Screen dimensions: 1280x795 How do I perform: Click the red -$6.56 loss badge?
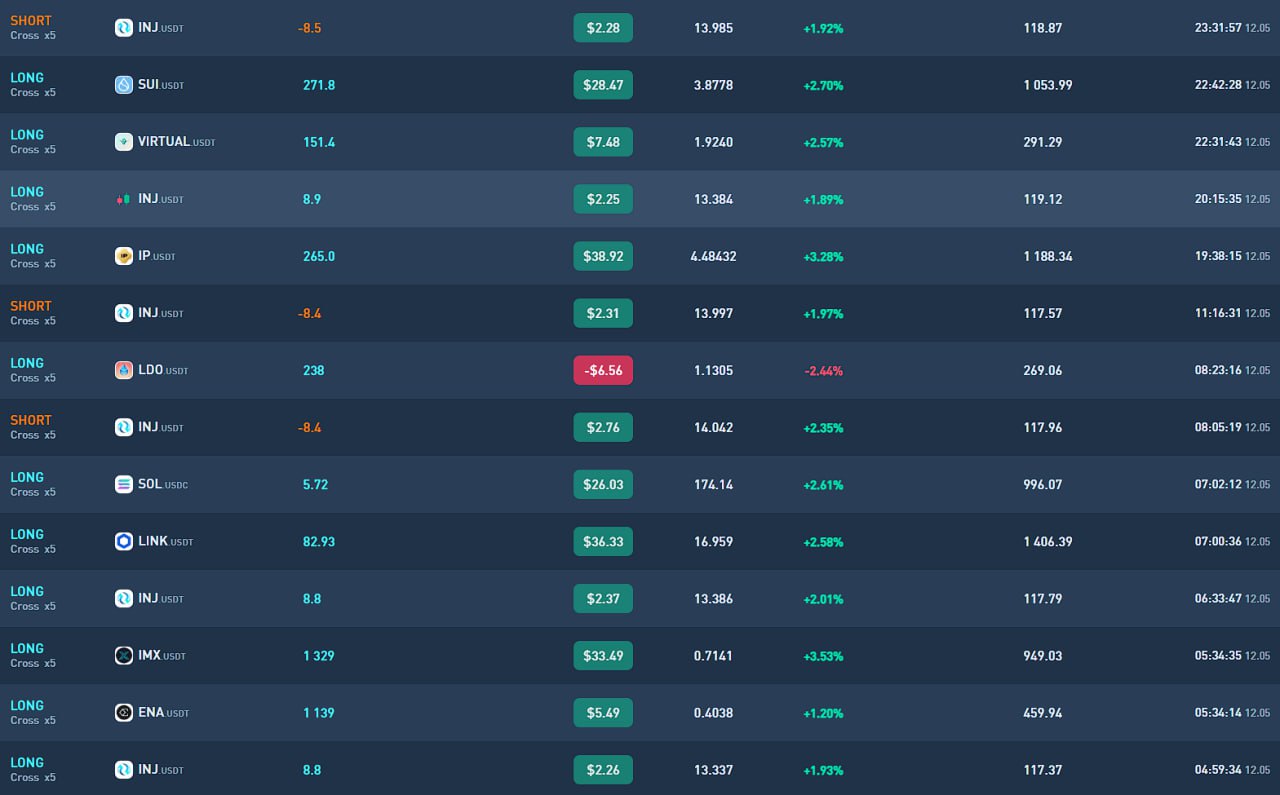pos(603,370)
